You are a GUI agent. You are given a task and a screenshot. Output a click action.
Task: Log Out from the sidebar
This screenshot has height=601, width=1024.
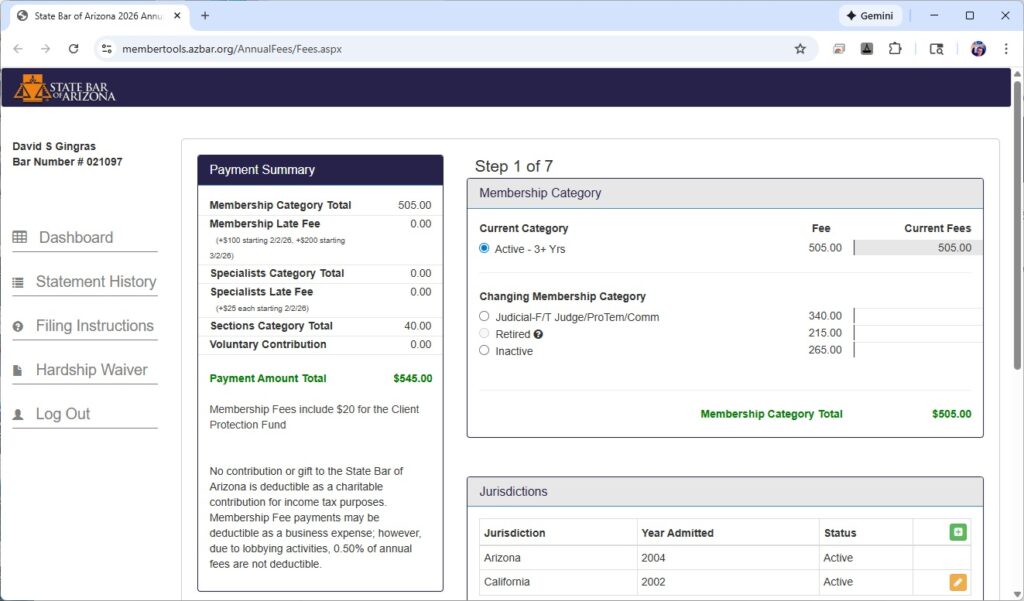62,414
